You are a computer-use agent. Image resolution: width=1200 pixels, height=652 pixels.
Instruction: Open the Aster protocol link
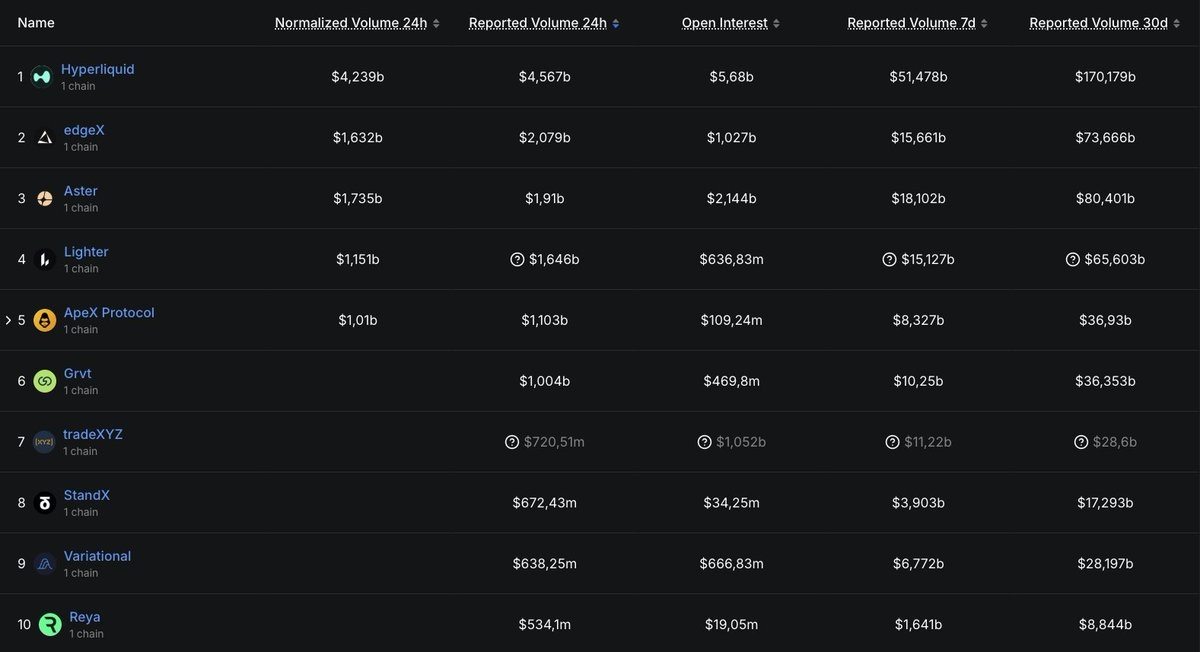(81, 191)
